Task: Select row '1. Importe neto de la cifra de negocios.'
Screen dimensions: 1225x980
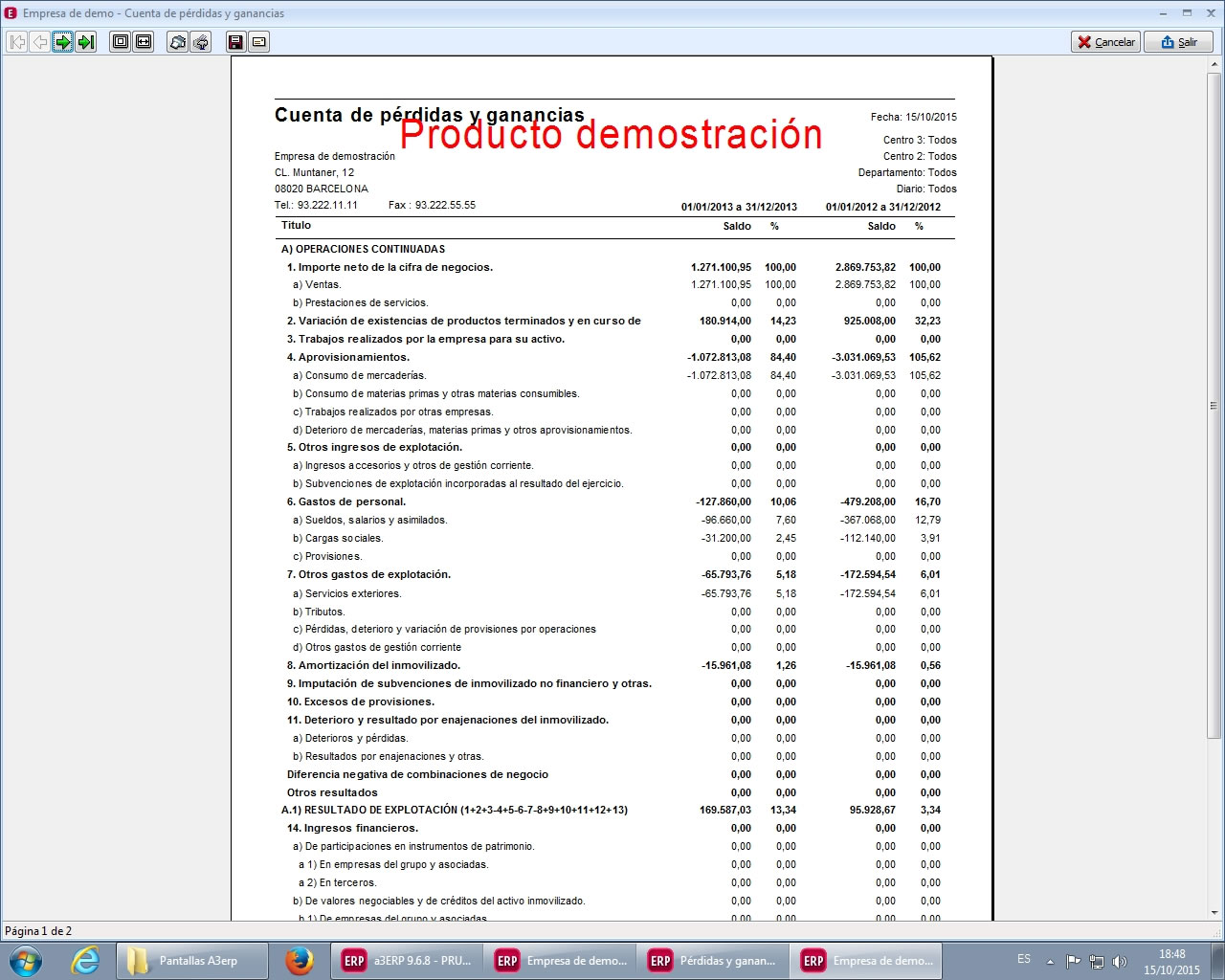Action: click(613, 267)
